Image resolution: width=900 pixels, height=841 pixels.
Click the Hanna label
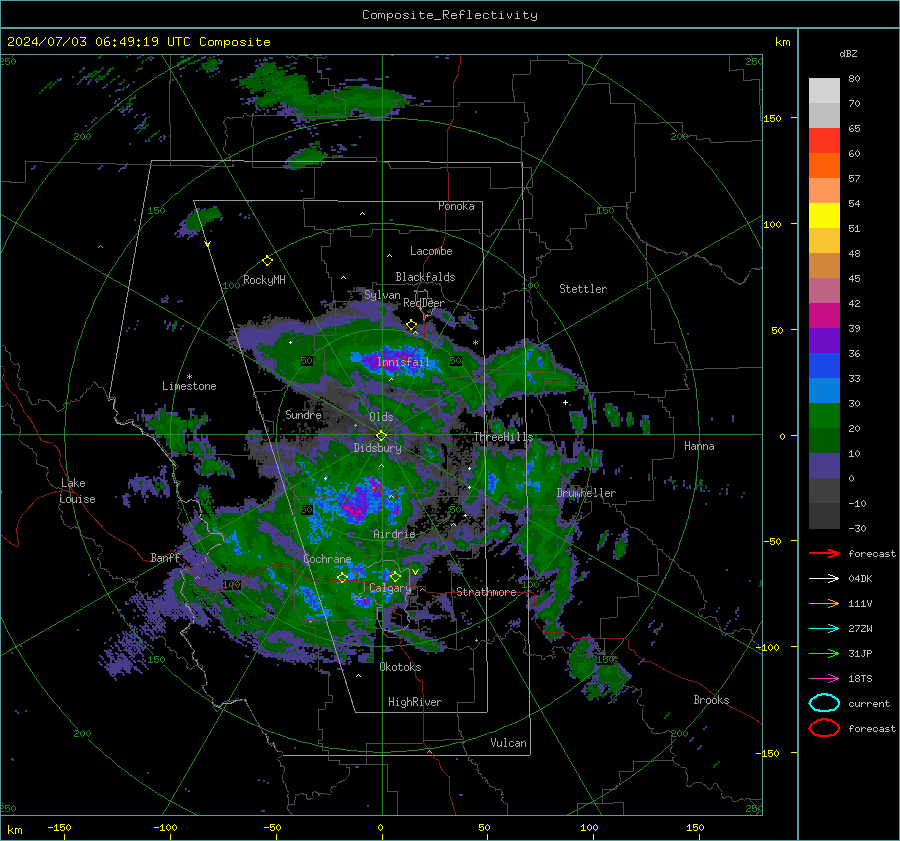[699, 446]
